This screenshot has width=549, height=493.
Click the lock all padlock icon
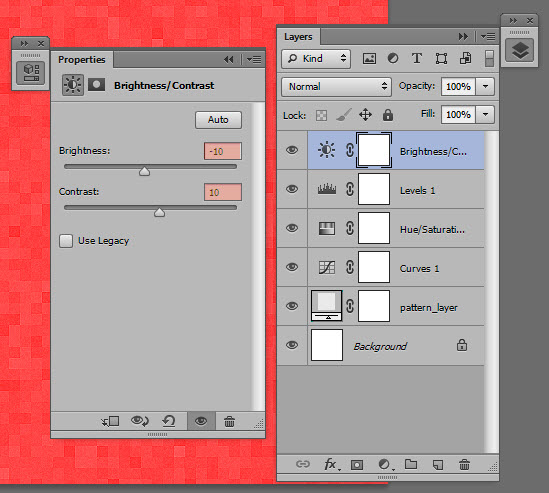(x=388, y=115)
